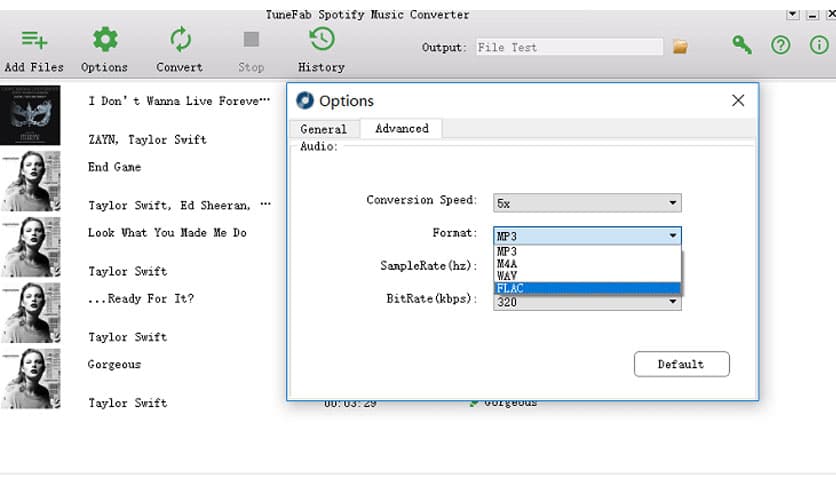Click the song title I Don't Wanna Live Forever

(x=179, y=101)
